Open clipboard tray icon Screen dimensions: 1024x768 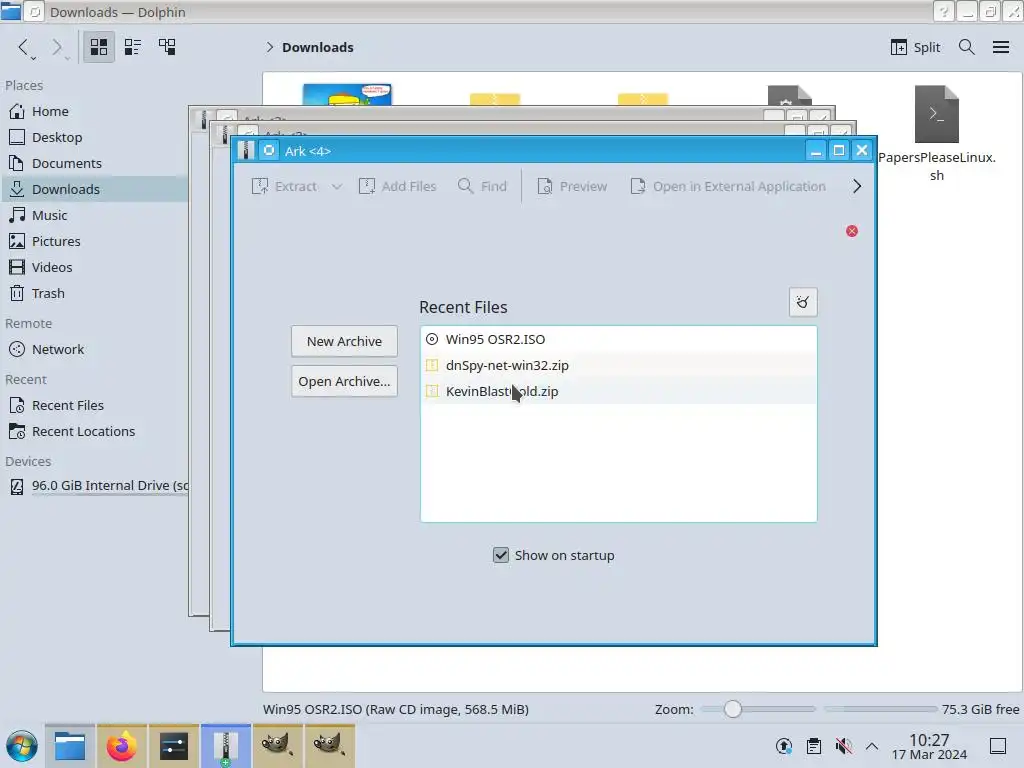tap(814, 746)
